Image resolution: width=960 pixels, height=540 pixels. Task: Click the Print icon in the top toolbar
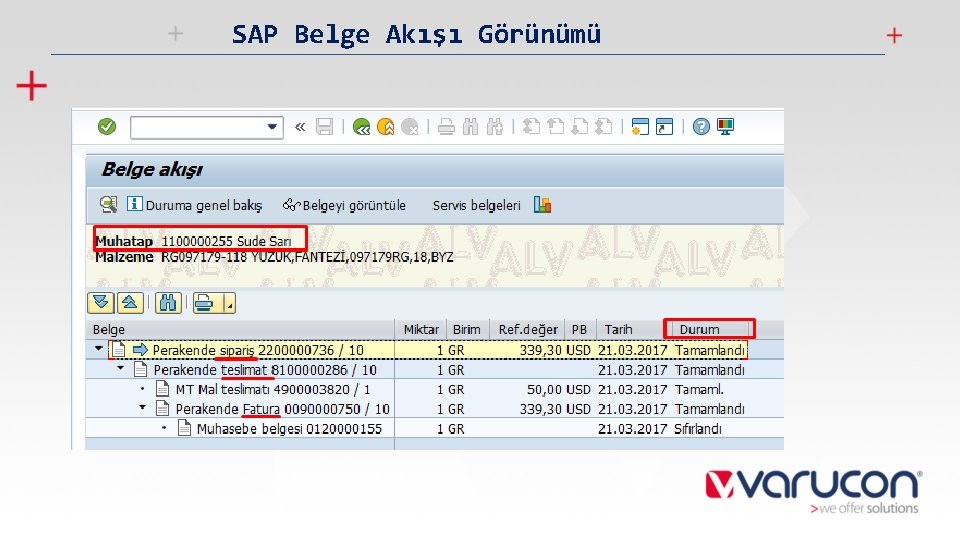[446, 127]
